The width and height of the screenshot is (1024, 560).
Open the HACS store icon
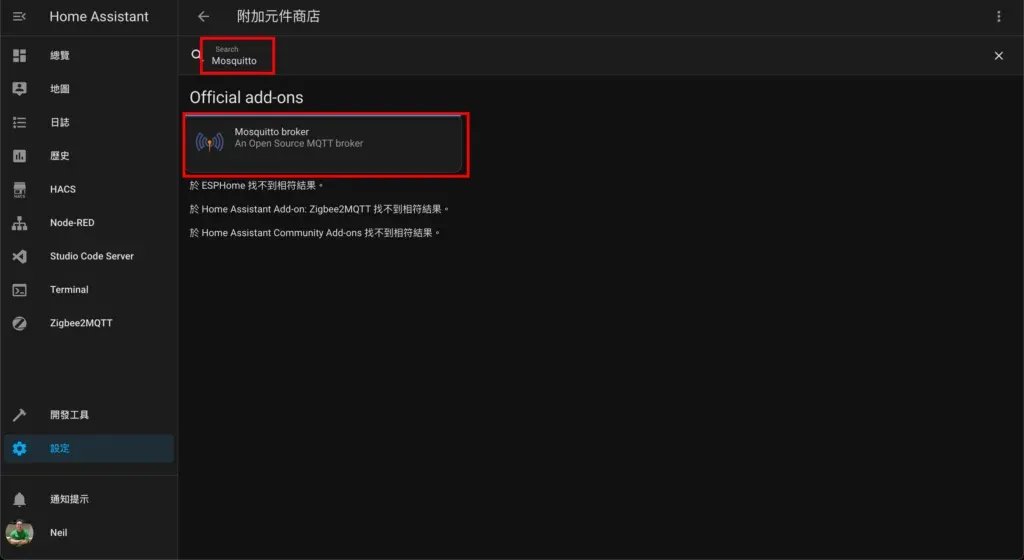(x=19, y=189)
